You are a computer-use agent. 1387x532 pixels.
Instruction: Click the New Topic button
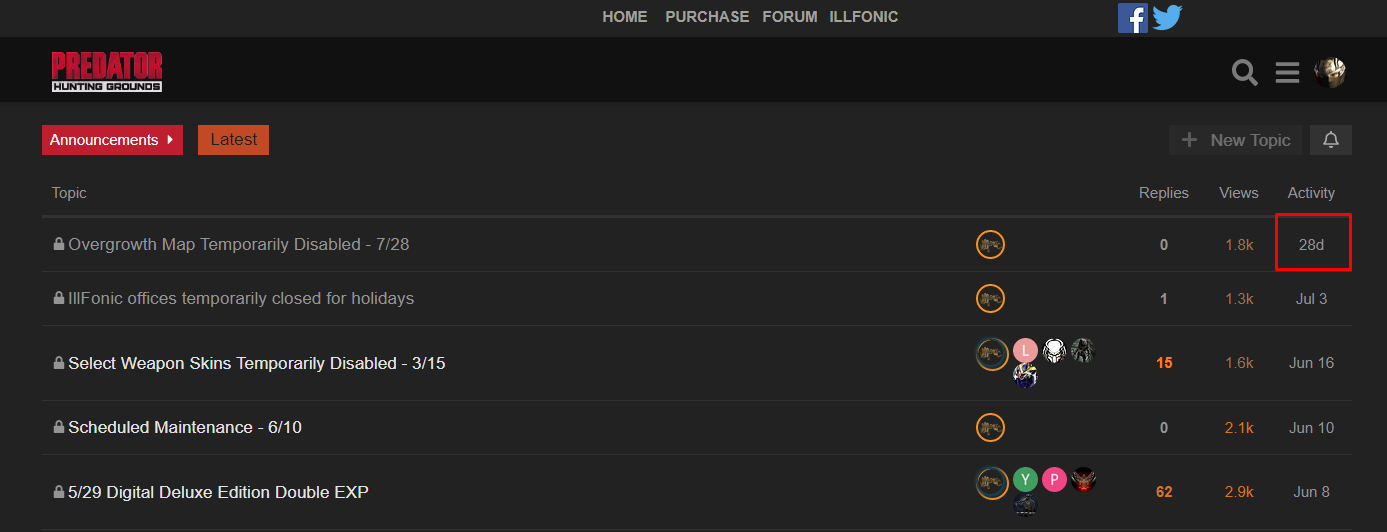tap(1236, 140)
